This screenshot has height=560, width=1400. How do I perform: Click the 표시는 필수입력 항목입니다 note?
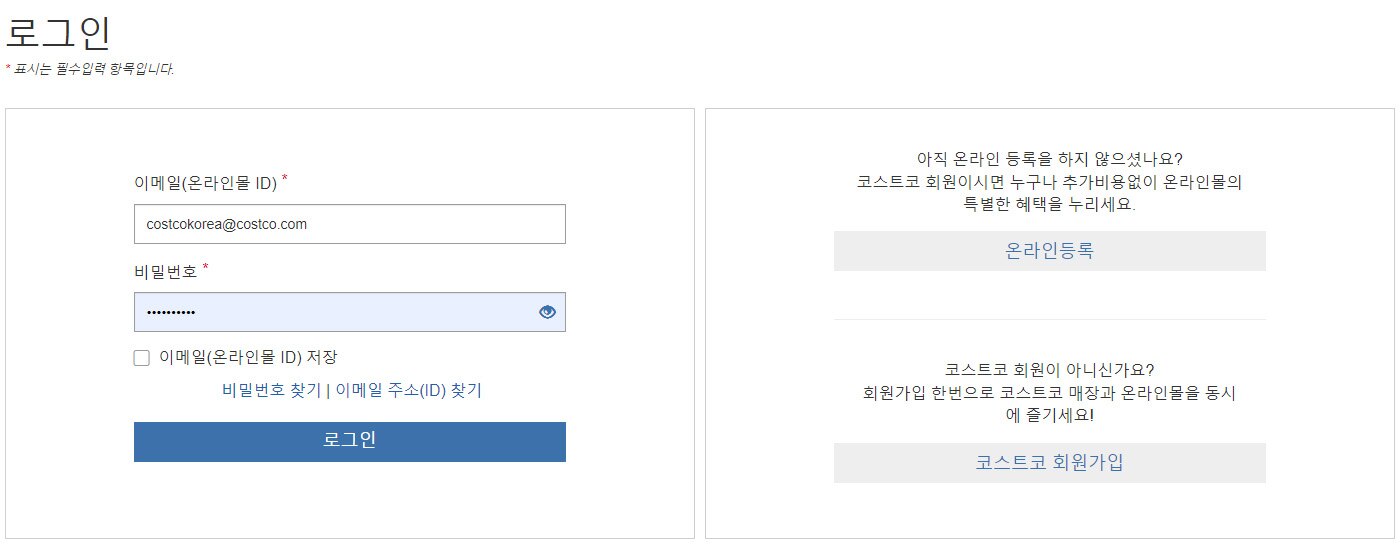(94, 69)
